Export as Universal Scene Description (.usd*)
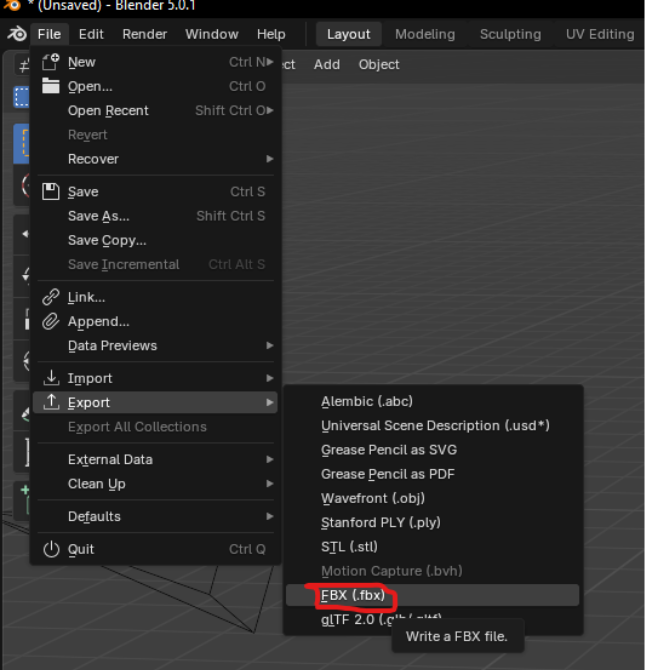 coord(433,426)
